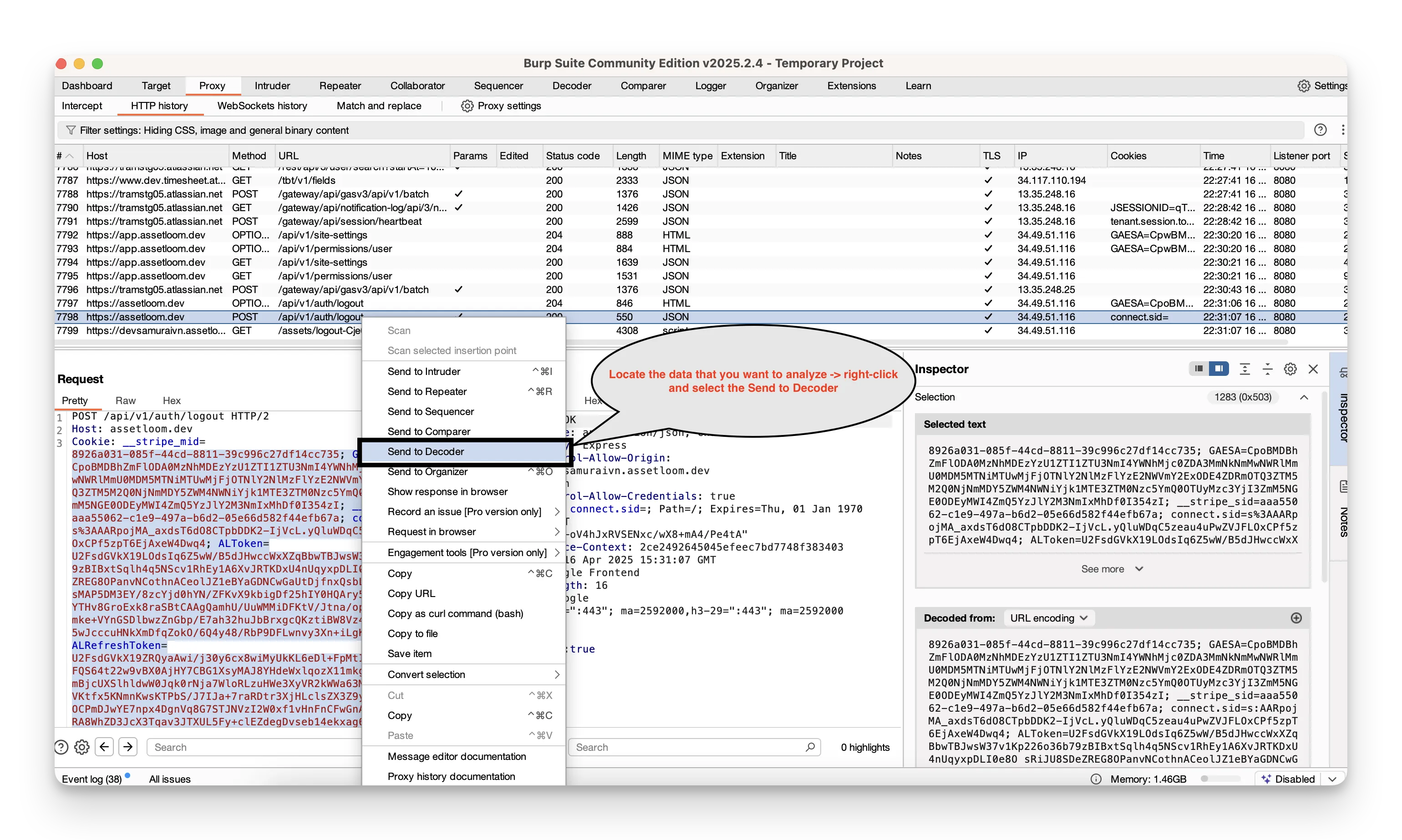Viewport: 1402px width, 840px height.
Task: Switch Inspector to left-docked layout toggle
Action: [x=1199, y=369]
